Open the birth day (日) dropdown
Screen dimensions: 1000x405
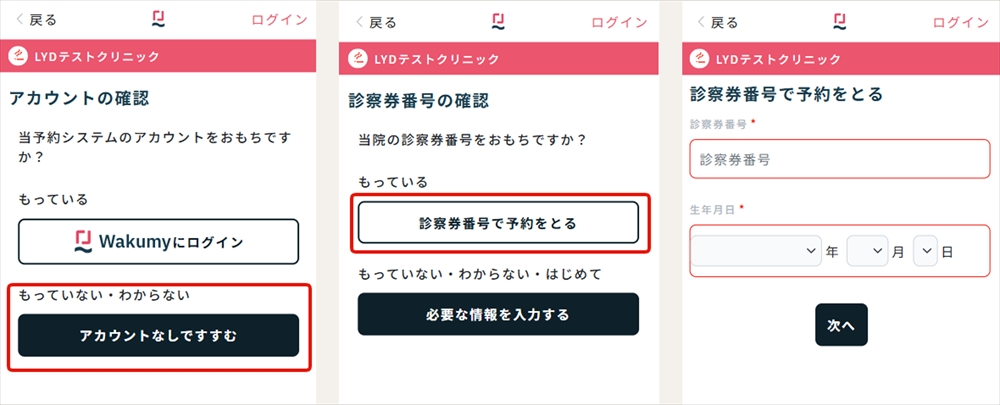click(x=925, y=251)
